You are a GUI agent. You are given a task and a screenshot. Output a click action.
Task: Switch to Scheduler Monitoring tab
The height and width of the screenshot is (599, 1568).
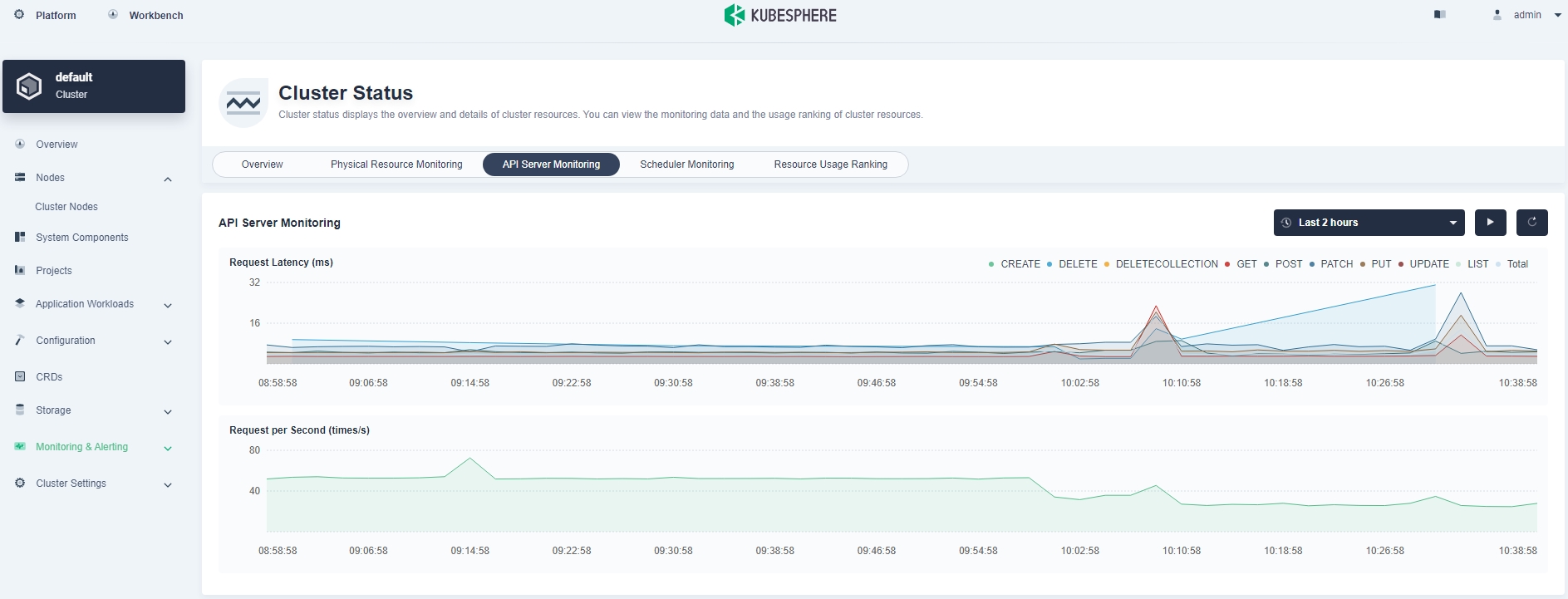[x=686, y=164]
